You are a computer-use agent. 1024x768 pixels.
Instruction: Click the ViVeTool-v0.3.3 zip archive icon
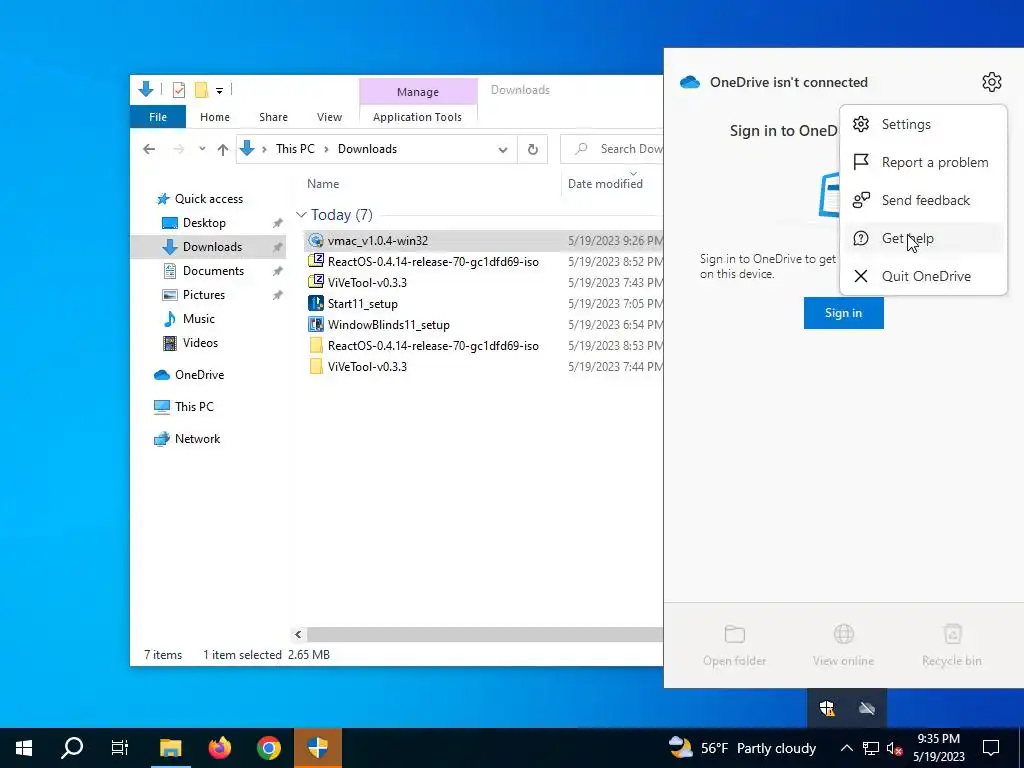(x=316, y=282)
